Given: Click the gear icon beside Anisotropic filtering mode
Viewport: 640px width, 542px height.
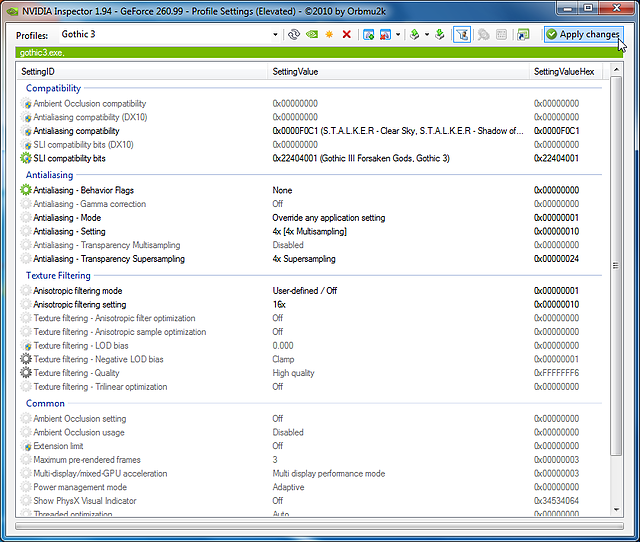Looking at the screenshot, I should point(26,291).
